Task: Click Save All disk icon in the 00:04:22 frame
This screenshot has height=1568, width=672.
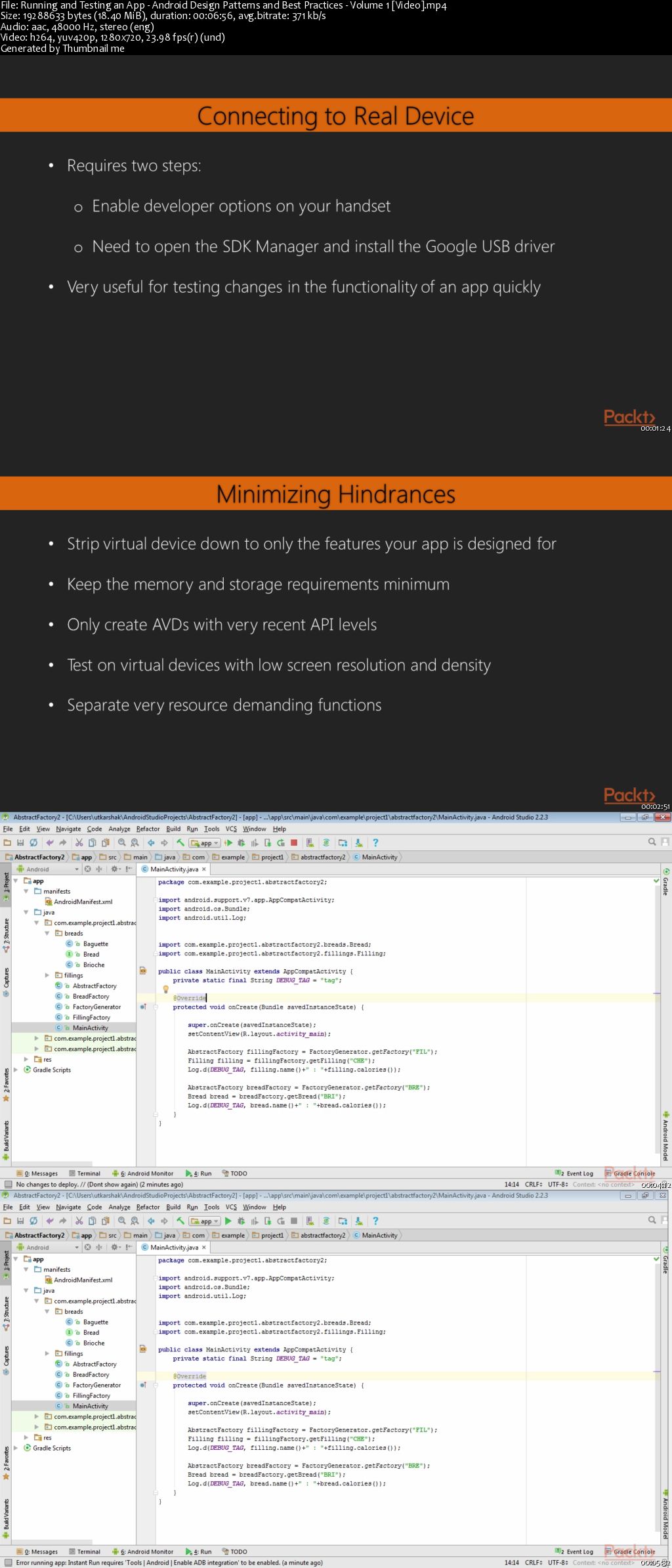Action: 20,842
